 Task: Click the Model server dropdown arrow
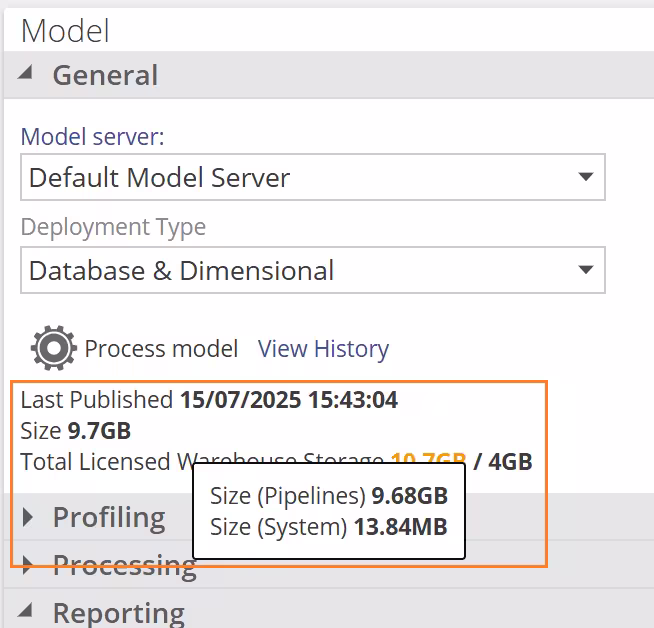pyautogui.click(x=585, y=178)
